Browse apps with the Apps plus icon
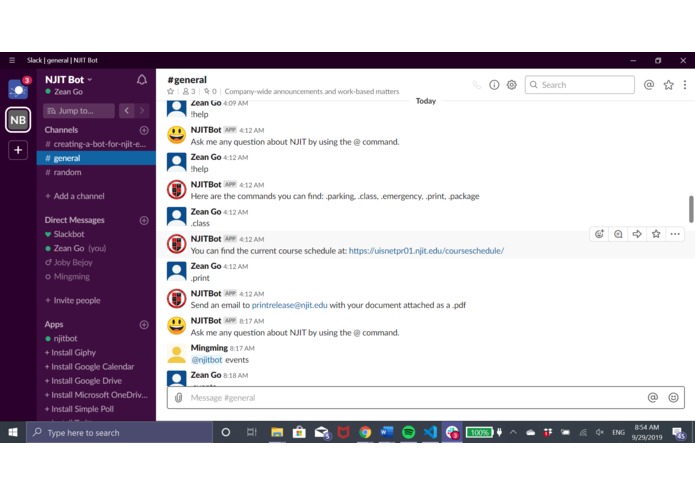Screen dimensions: 695x494 [x=144, y=325]
